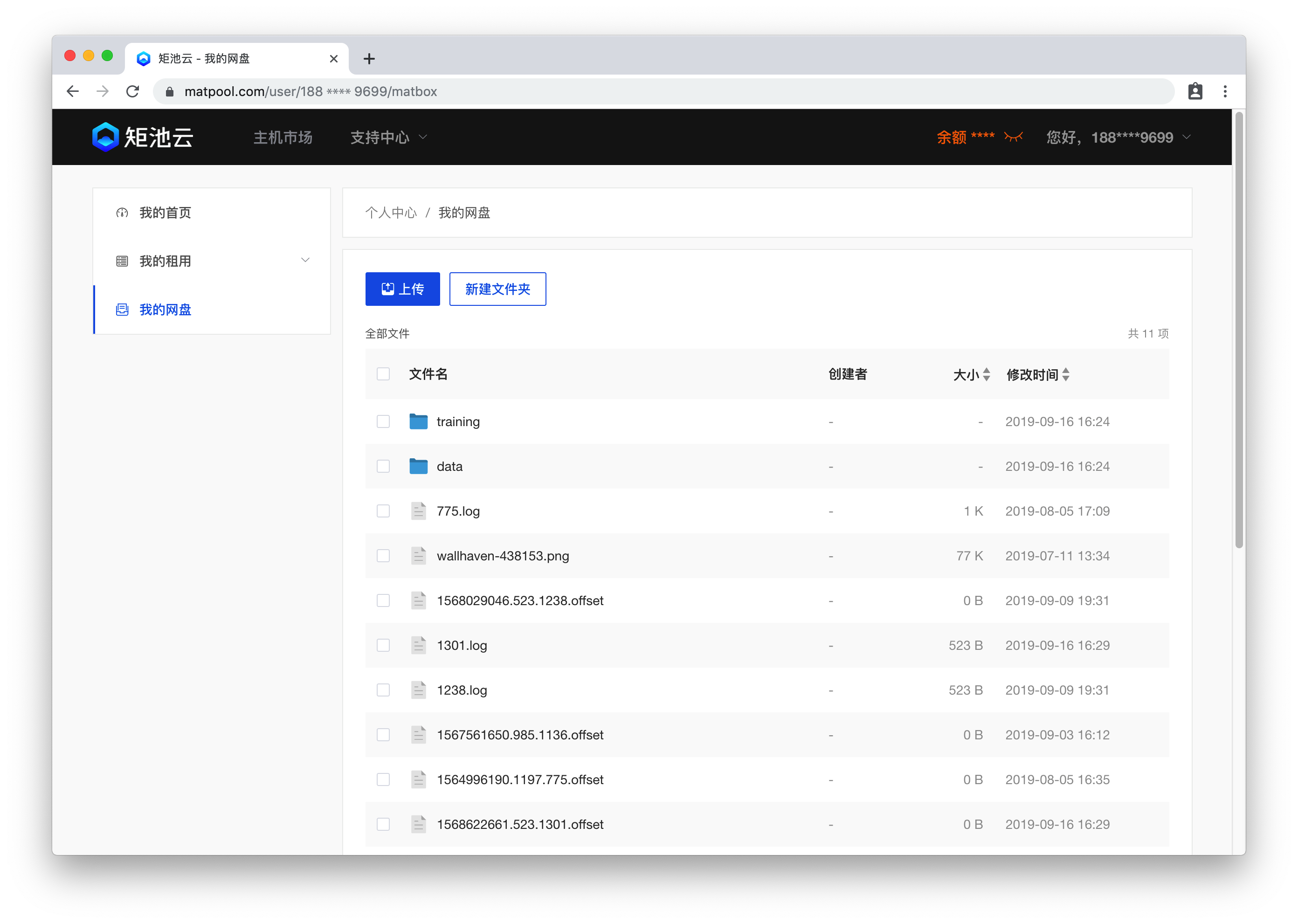Open the browser three-dot menu
Viewport: 1298px width, 924px height.
click(x=1225, y=91)
